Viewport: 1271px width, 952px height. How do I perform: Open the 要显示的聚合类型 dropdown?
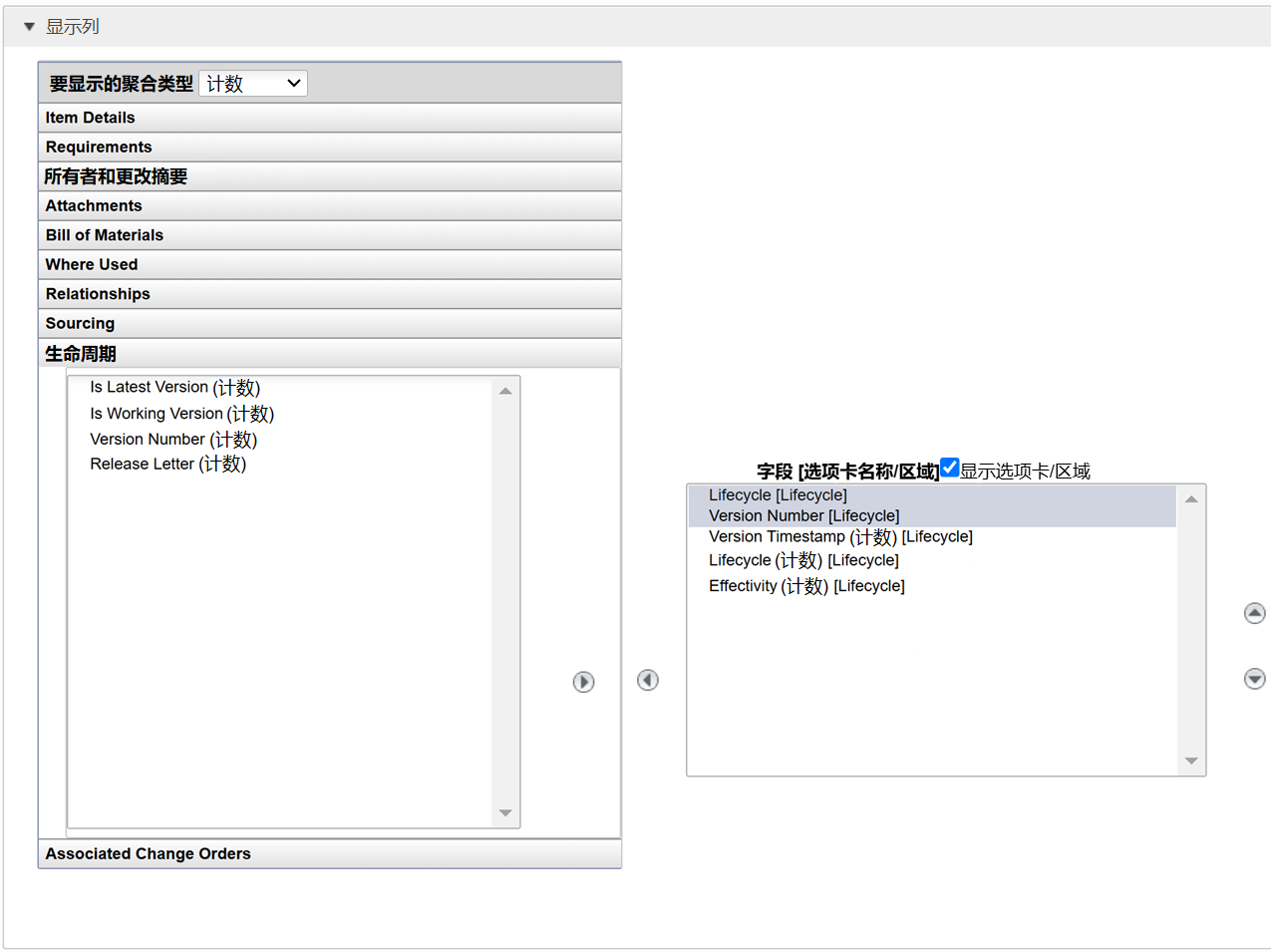click(253, 84)
